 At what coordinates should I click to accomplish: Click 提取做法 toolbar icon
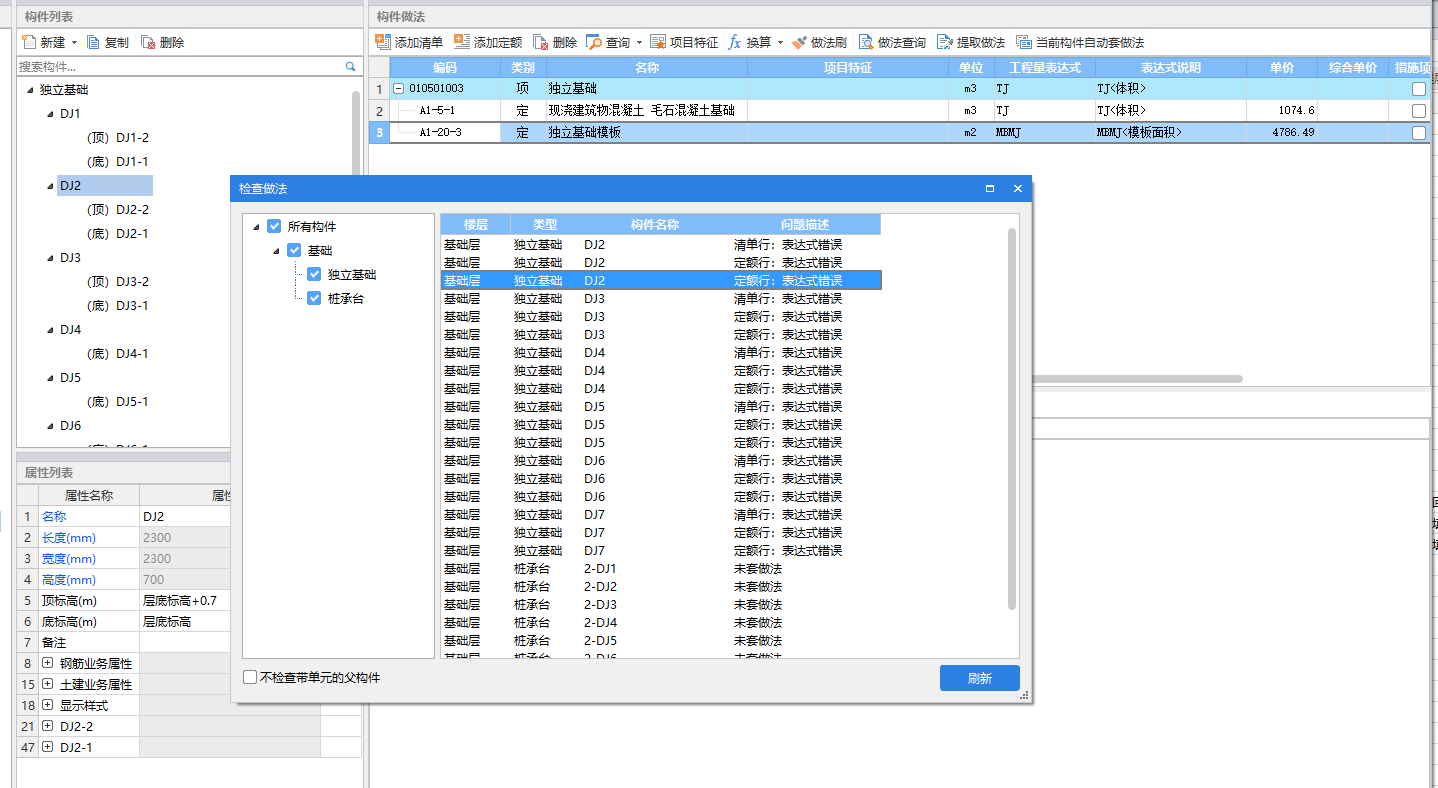pos(945,42)
